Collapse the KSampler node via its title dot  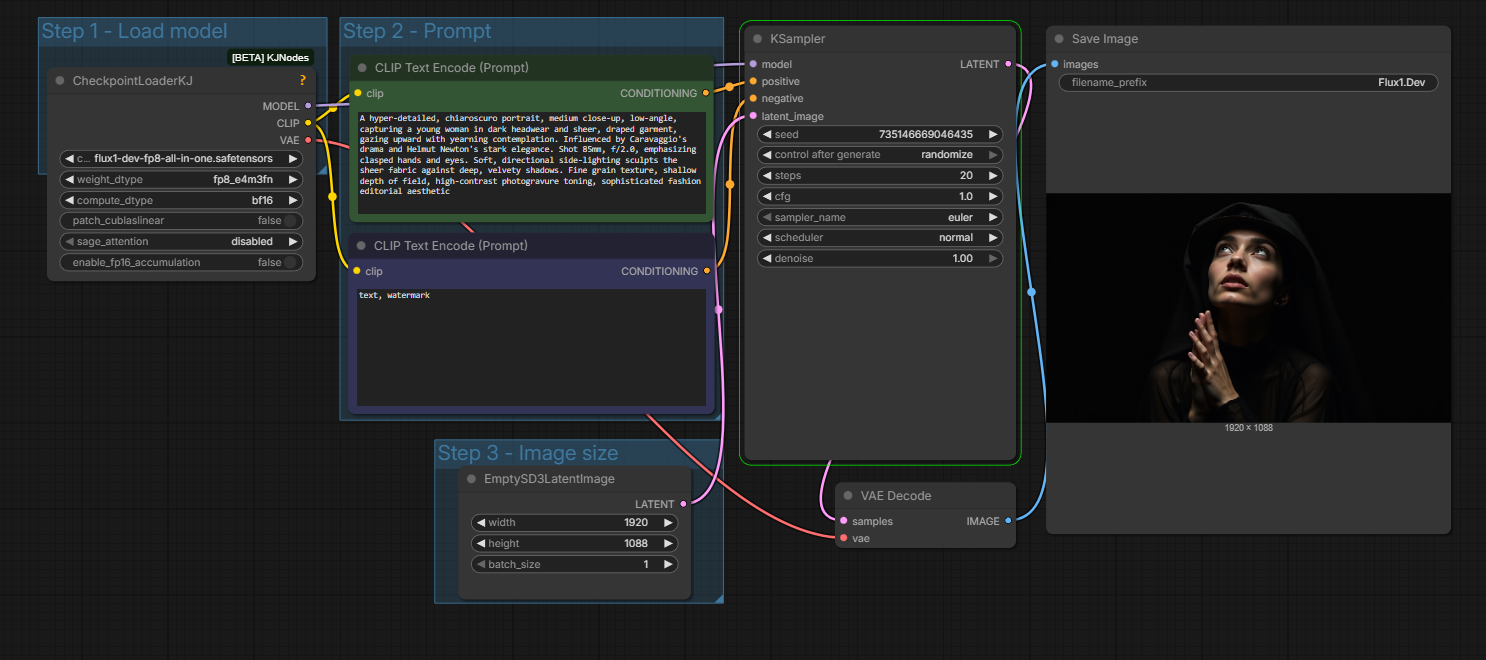tap(759, 39)
